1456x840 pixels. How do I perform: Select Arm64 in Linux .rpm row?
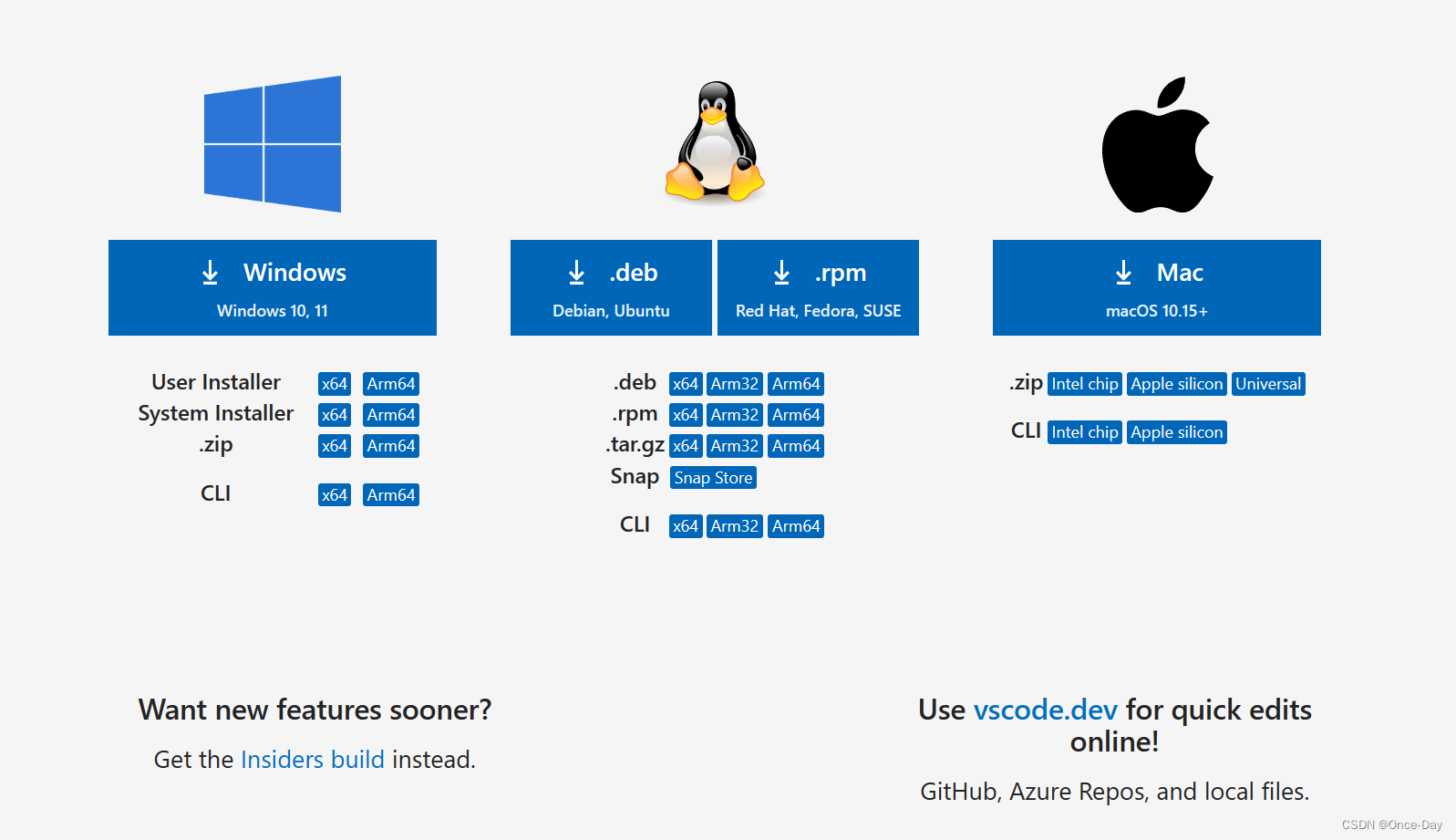[796, 415]
